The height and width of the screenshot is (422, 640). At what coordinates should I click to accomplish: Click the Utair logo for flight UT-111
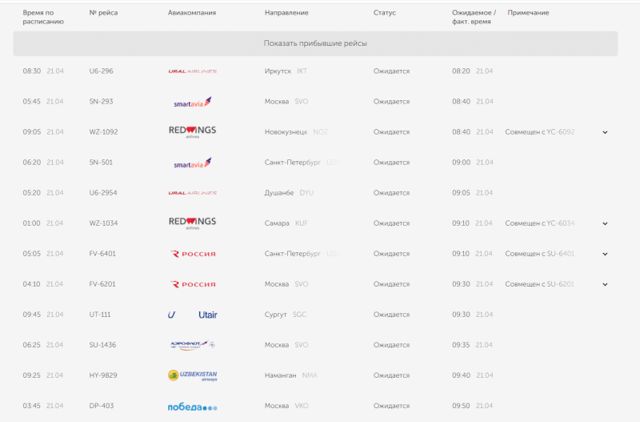(x=192, y=315)
